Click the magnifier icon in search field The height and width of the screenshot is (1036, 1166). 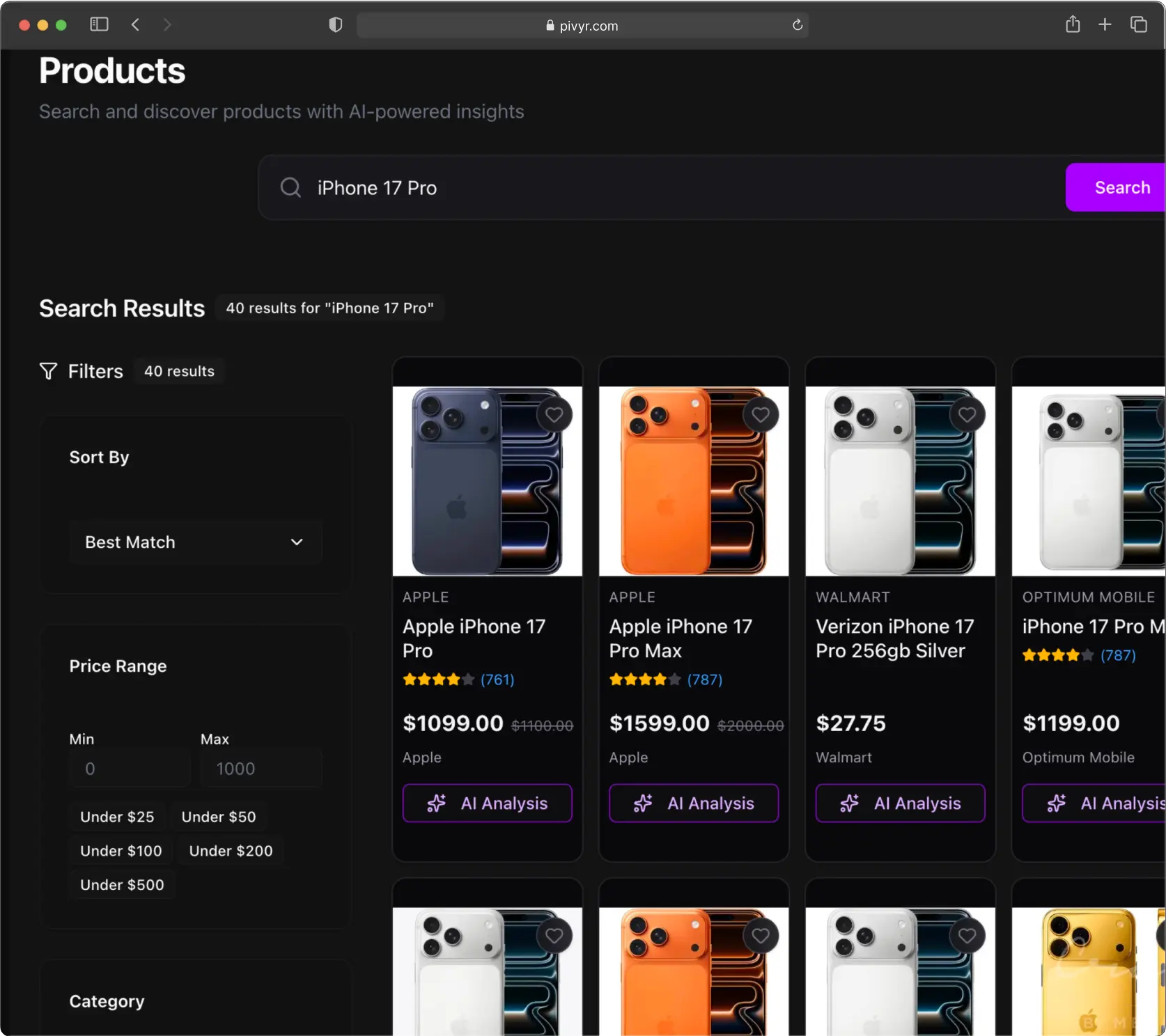tap(290, 188)
